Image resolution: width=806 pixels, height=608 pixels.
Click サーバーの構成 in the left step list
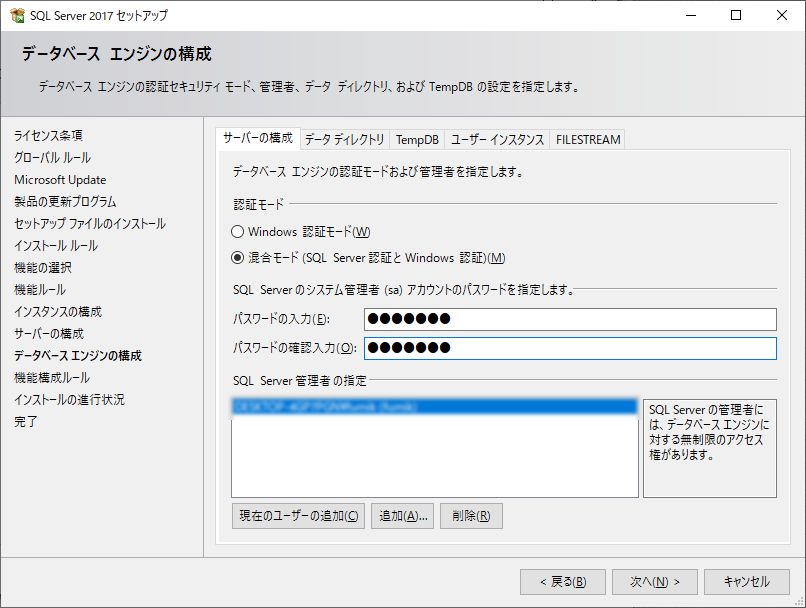pos(49,334)
